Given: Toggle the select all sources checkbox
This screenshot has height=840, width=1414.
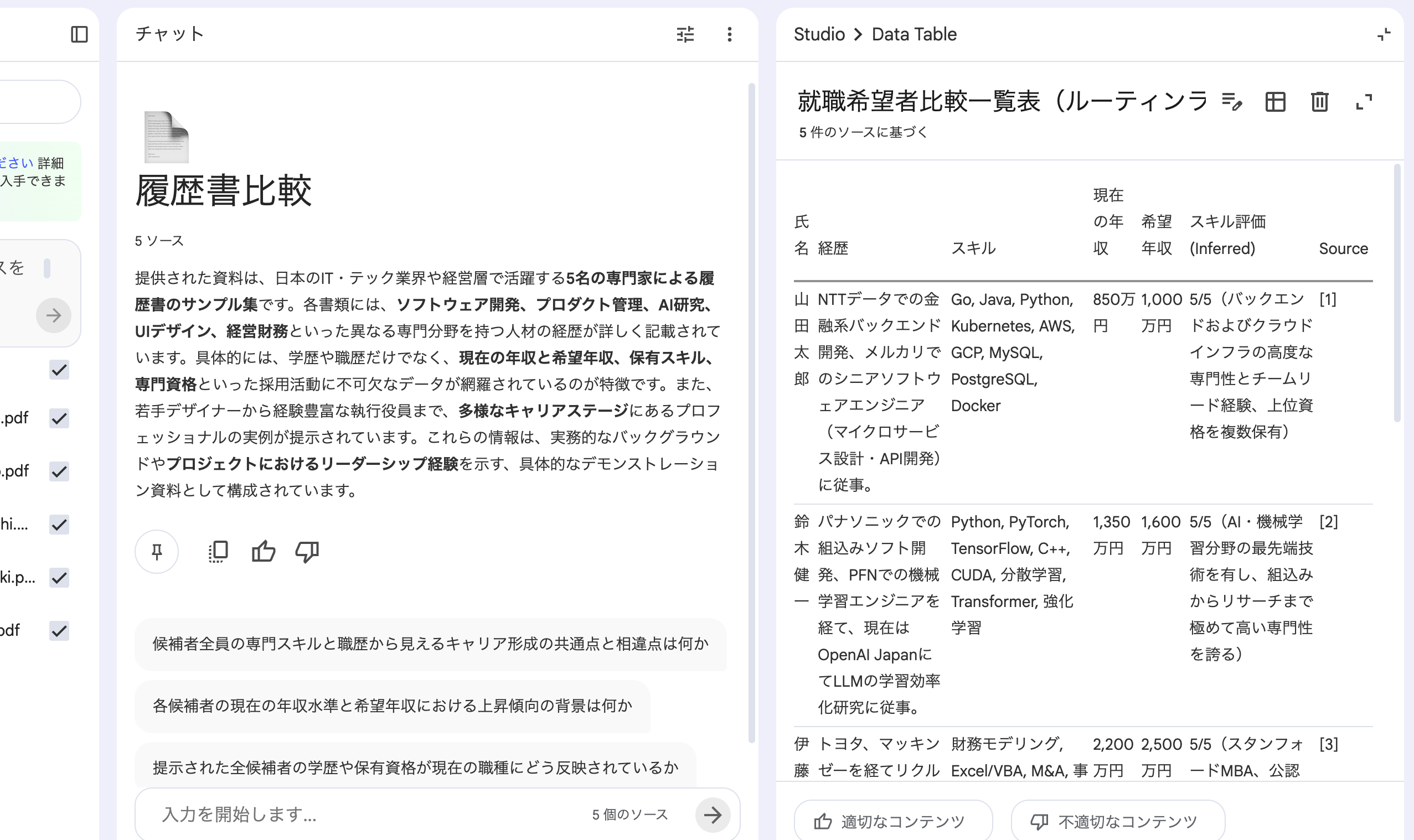Looking at the screenshot, I should coord(59,370).
